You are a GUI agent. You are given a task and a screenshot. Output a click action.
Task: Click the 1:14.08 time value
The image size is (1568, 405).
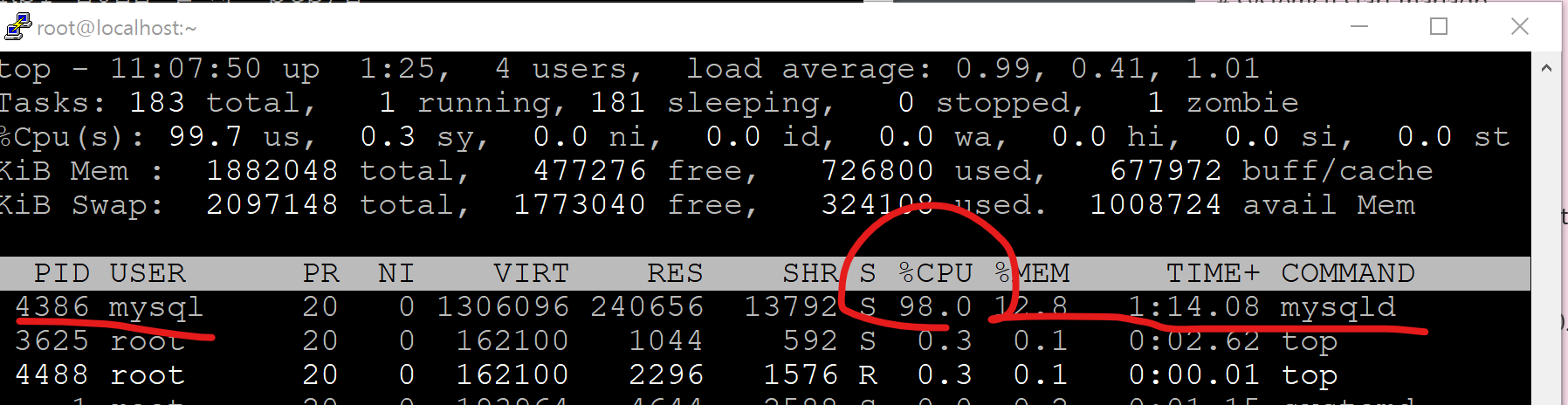(1194, 307)
